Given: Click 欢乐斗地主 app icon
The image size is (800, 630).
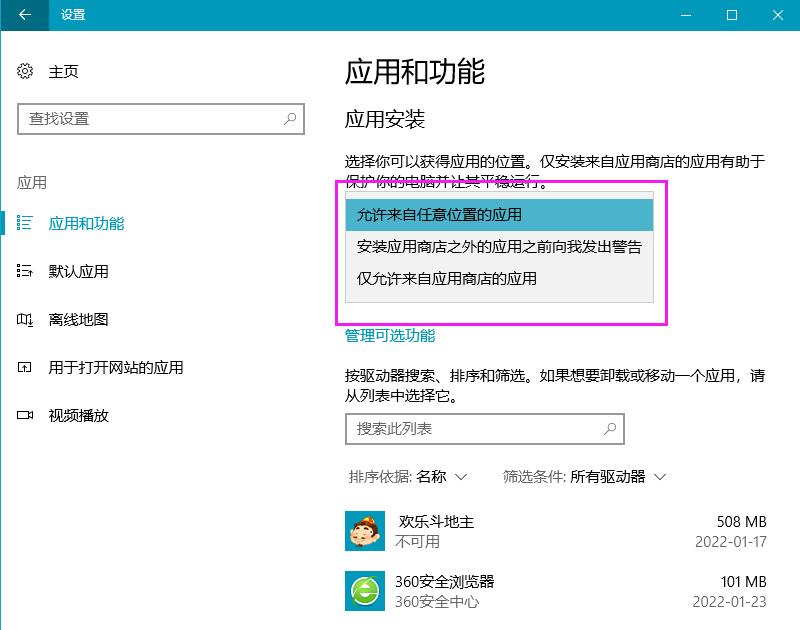Looking at the screenshot, I should (365, 531).
